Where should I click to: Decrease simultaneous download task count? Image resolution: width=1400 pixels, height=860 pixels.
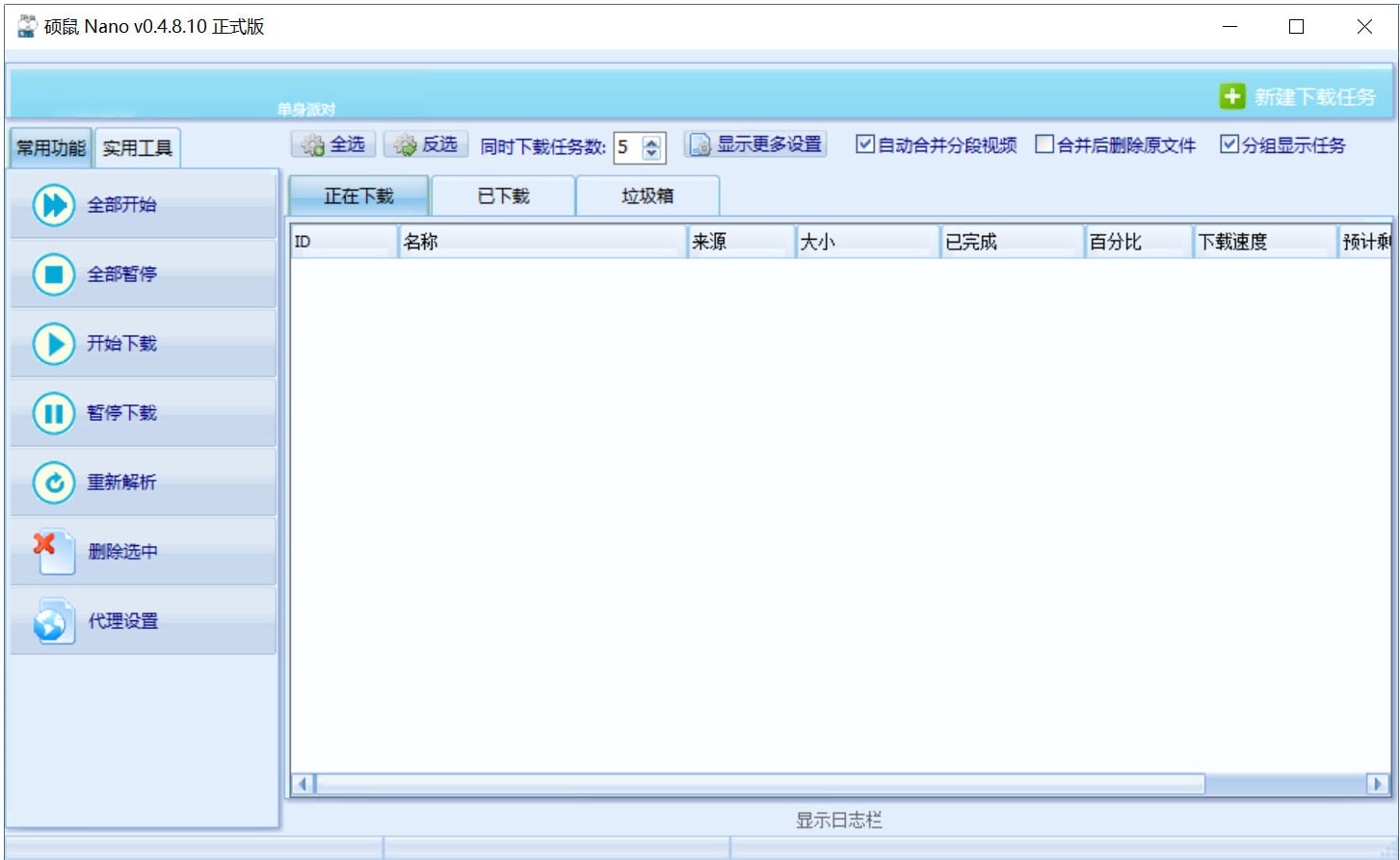[x=652, y=153]
